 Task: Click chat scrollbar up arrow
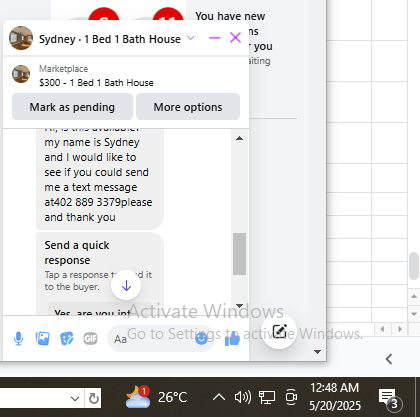pos(239,138)
